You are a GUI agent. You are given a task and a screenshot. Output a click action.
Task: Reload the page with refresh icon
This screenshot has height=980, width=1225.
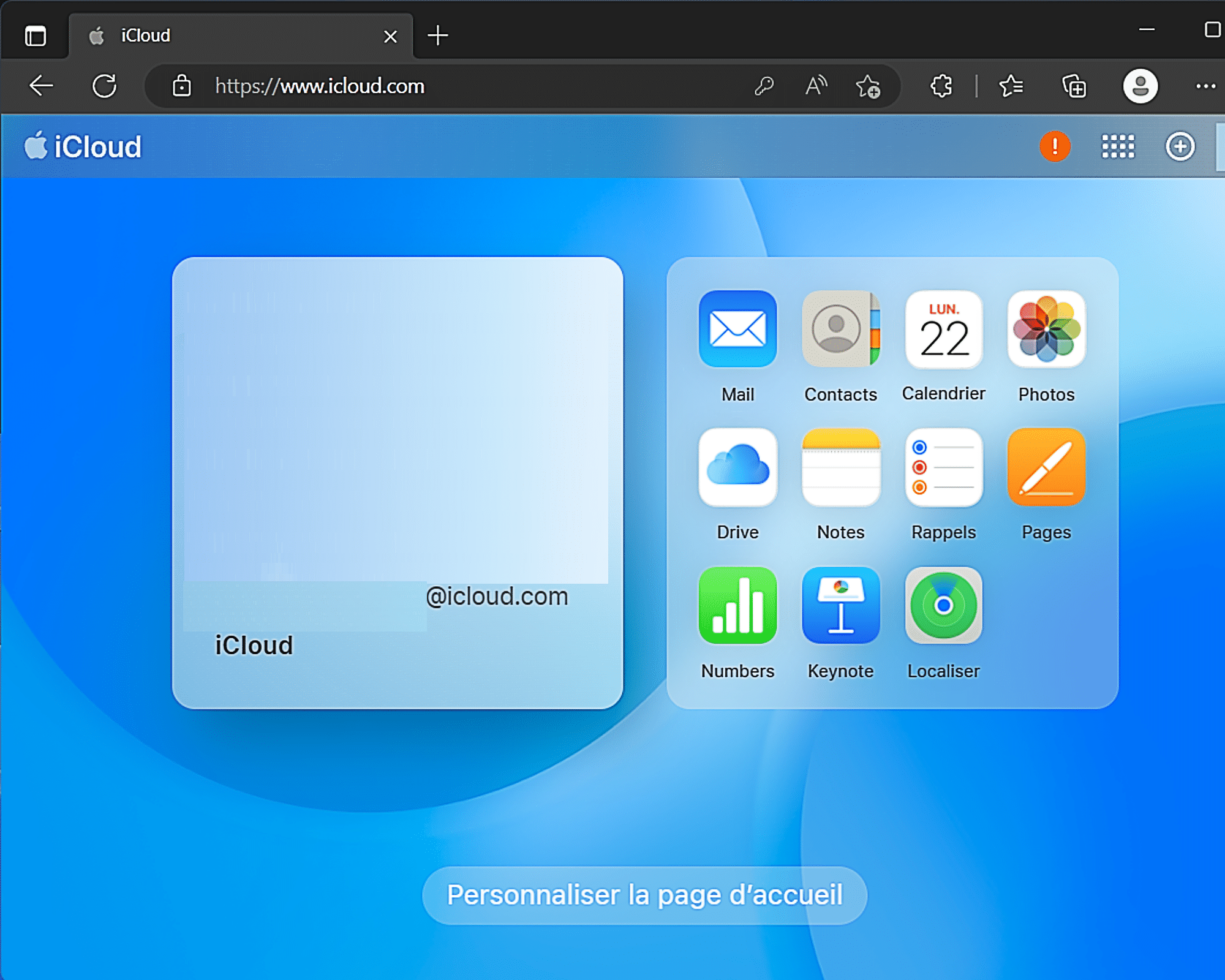pyautogui.click(x=104, y=86)
